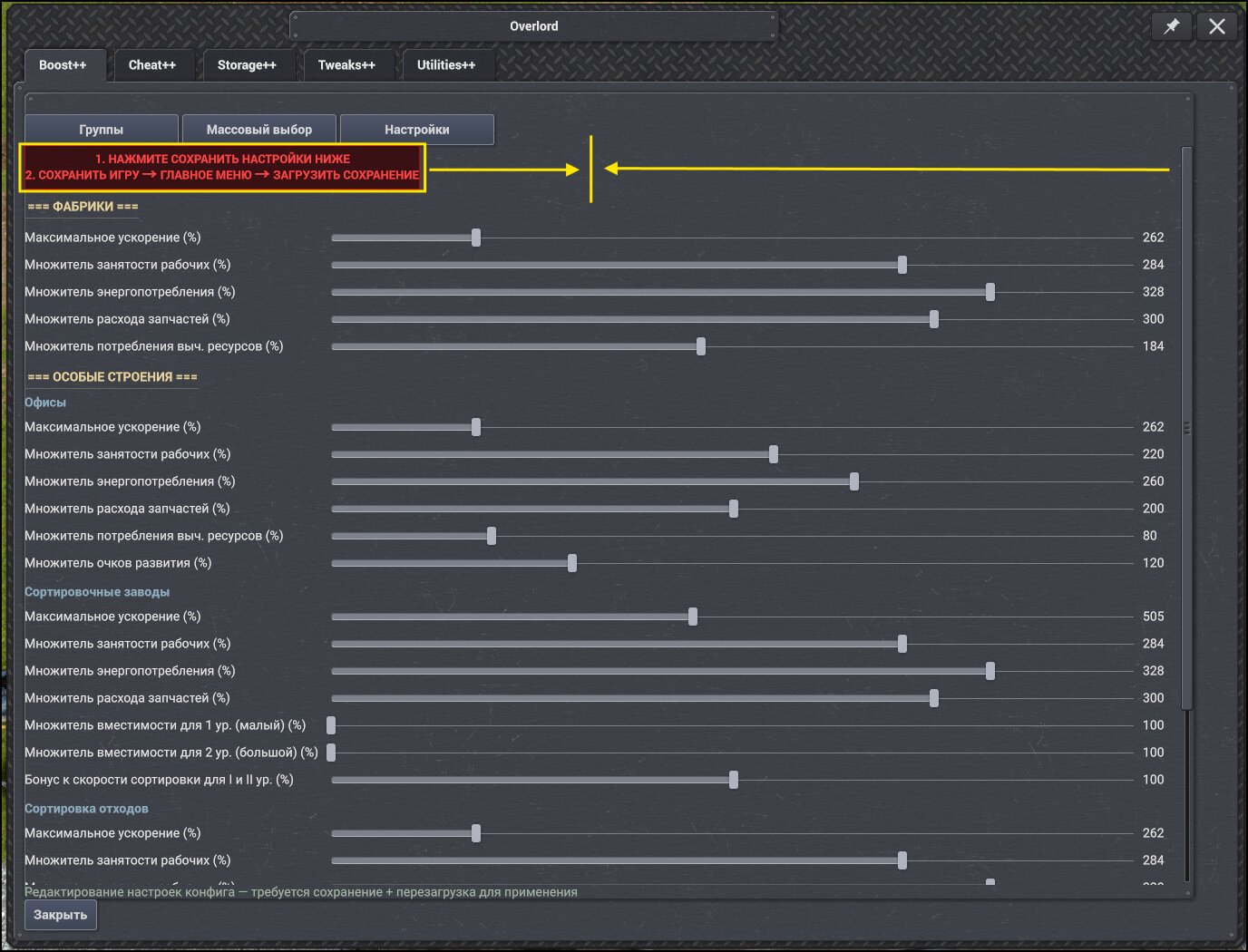Click the sorting speed bonus slider handle
This screenshot has width=1248, height=952.
click(x=734, y=780)
